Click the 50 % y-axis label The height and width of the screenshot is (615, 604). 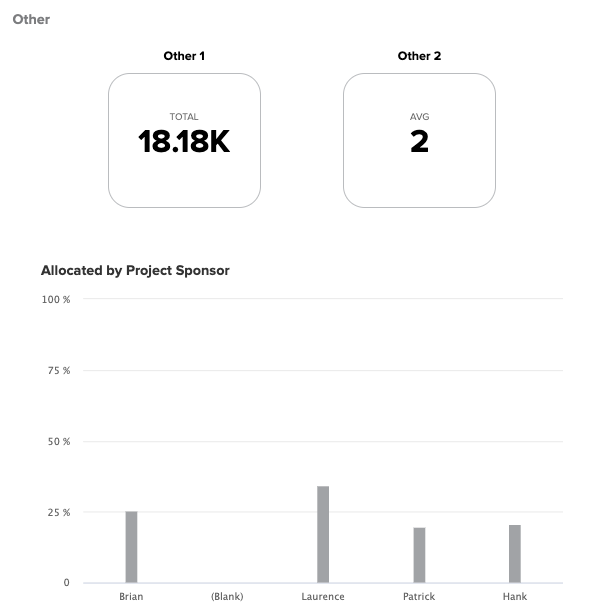(59, 442)
